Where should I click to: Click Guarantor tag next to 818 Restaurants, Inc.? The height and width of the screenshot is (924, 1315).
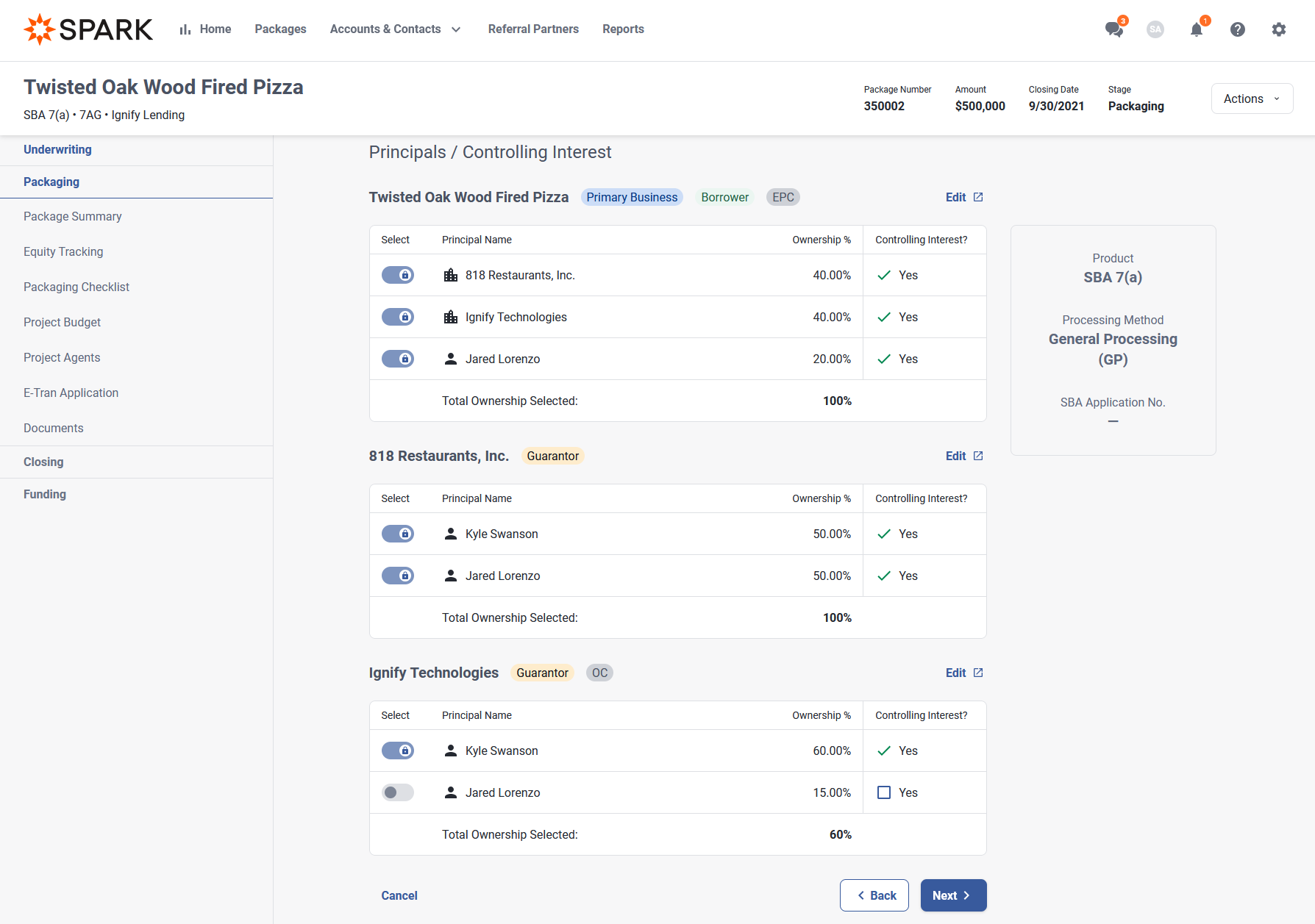[x=552, y=456]
